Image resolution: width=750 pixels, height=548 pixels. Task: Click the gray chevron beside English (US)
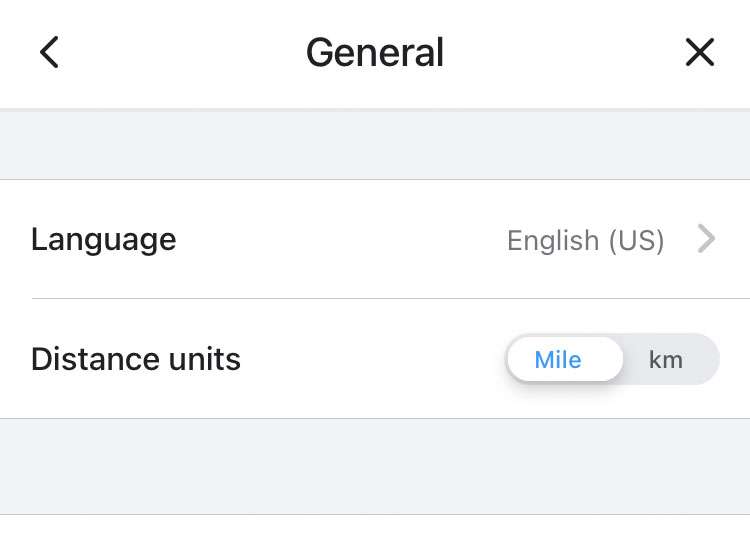tap(706, 240)
